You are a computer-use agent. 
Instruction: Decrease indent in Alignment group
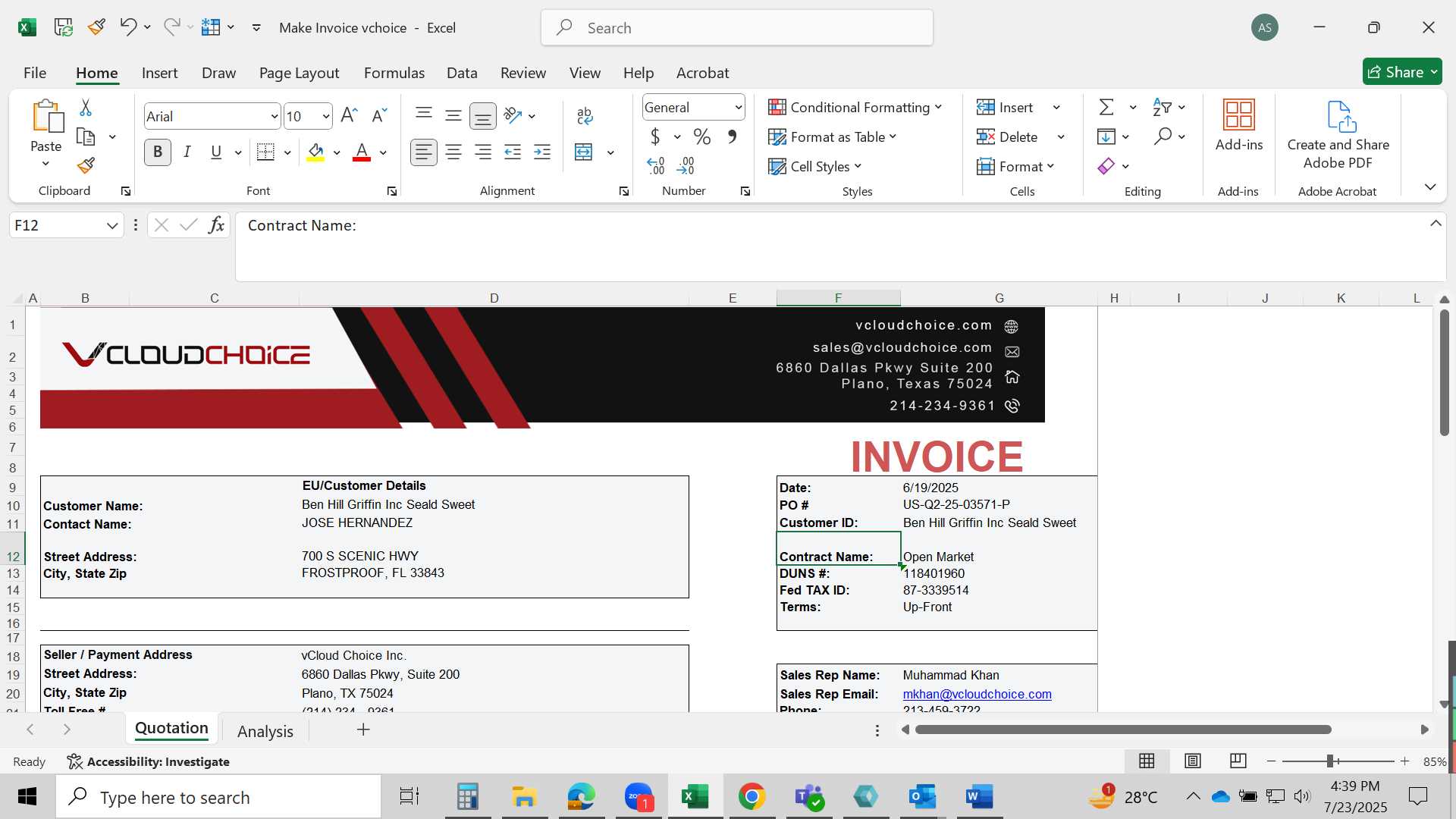point(513,152)
